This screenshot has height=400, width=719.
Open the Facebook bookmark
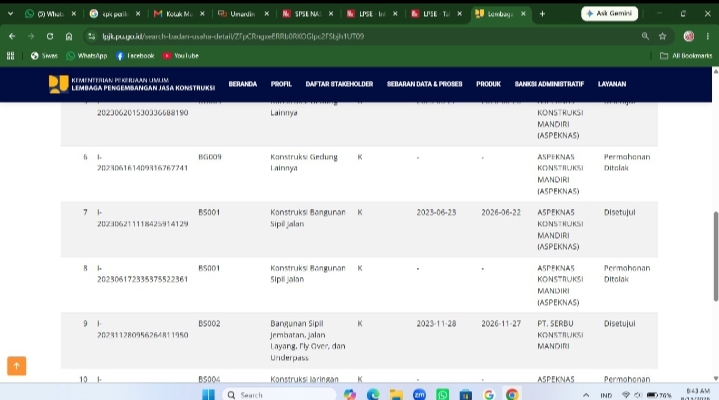pos(135,56)
